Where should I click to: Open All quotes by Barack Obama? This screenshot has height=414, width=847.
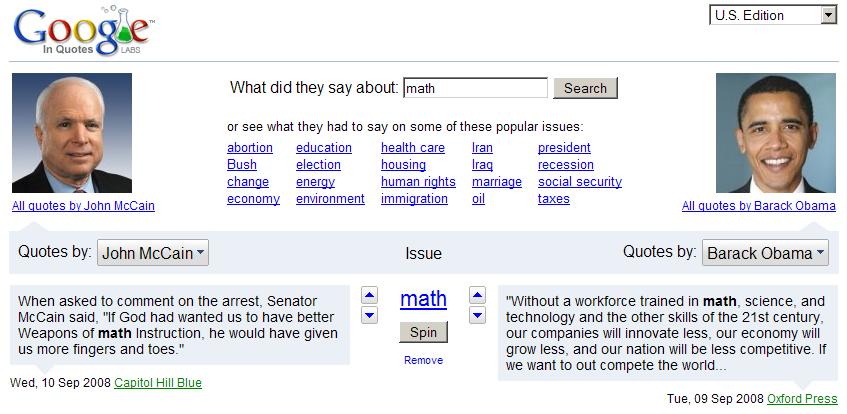tap(758, 206)
